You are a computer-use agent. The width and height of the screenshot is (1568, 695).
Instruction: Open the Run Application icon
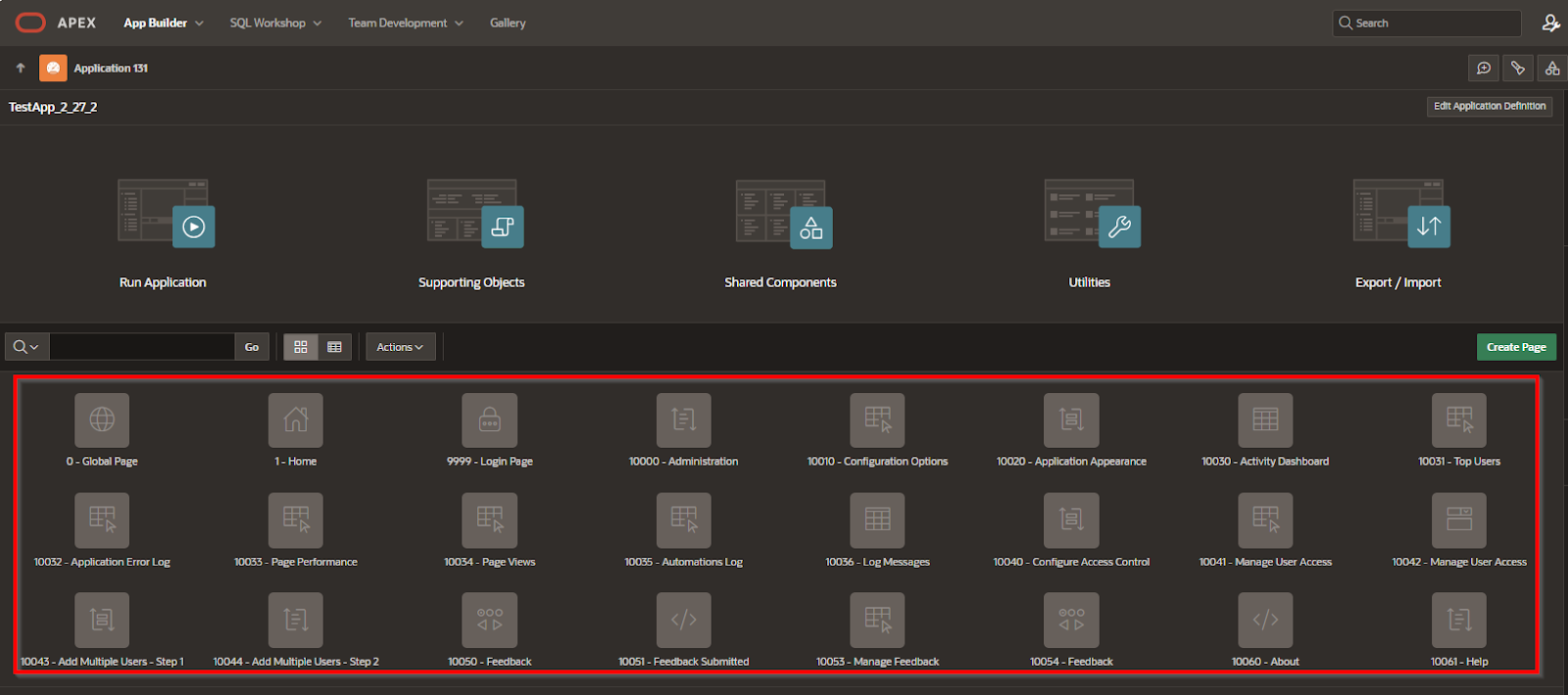[x=166, y=213]
